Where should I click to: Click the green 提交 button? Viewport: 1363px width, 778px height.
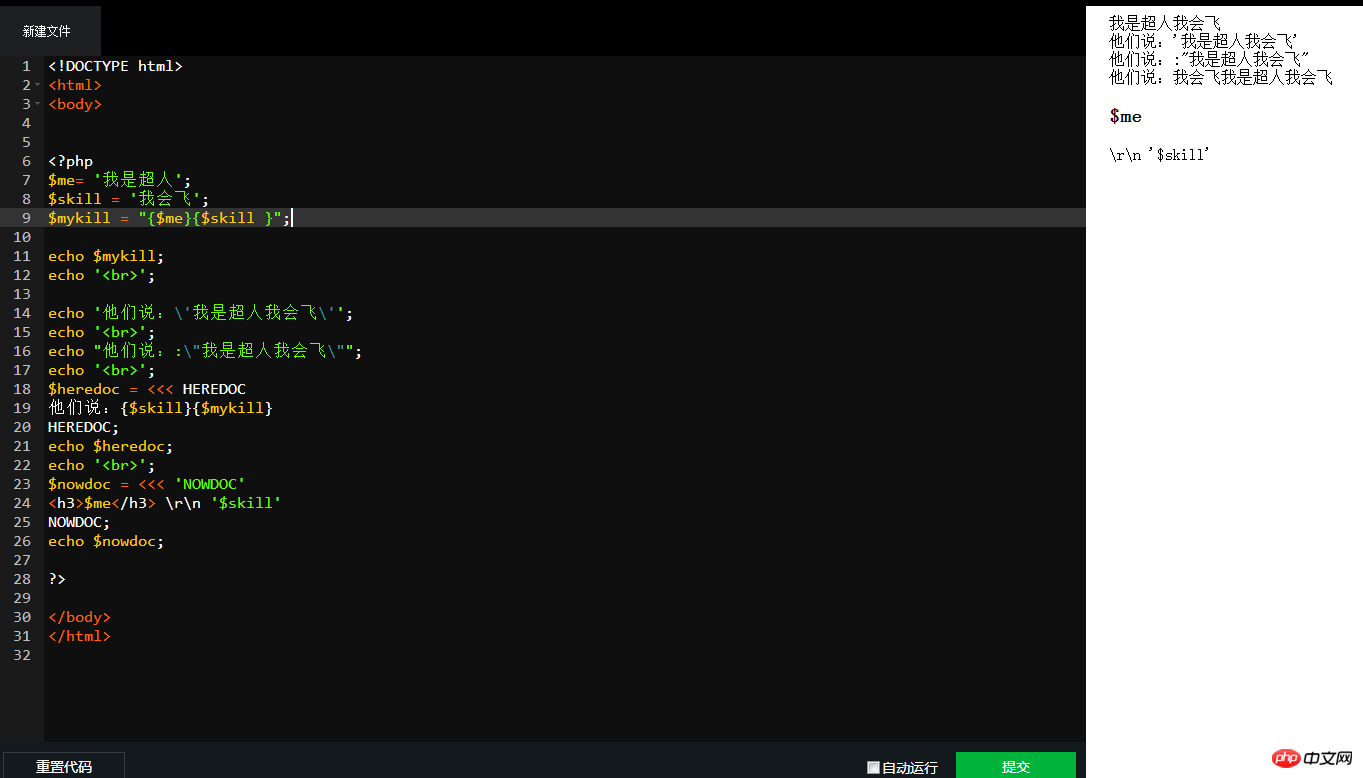(1015, 766)
